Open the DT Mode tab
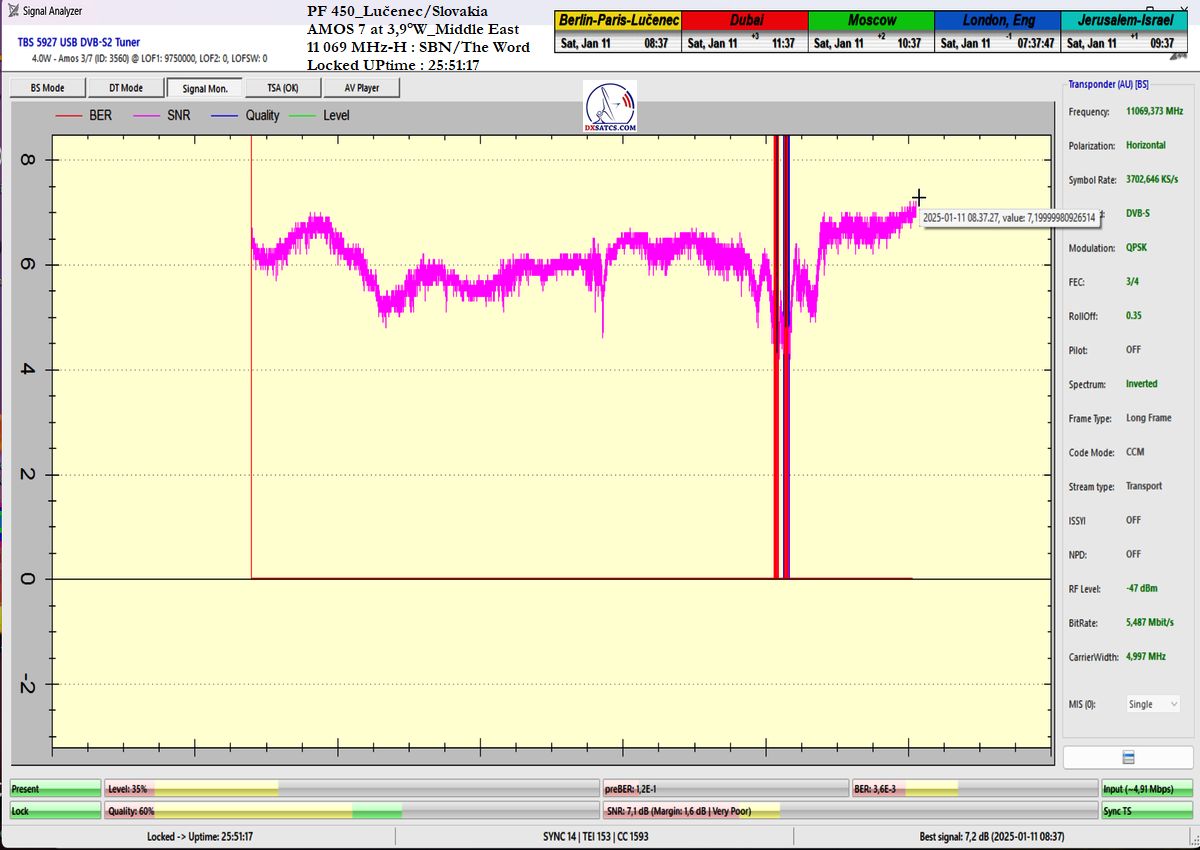 point(125,88)
